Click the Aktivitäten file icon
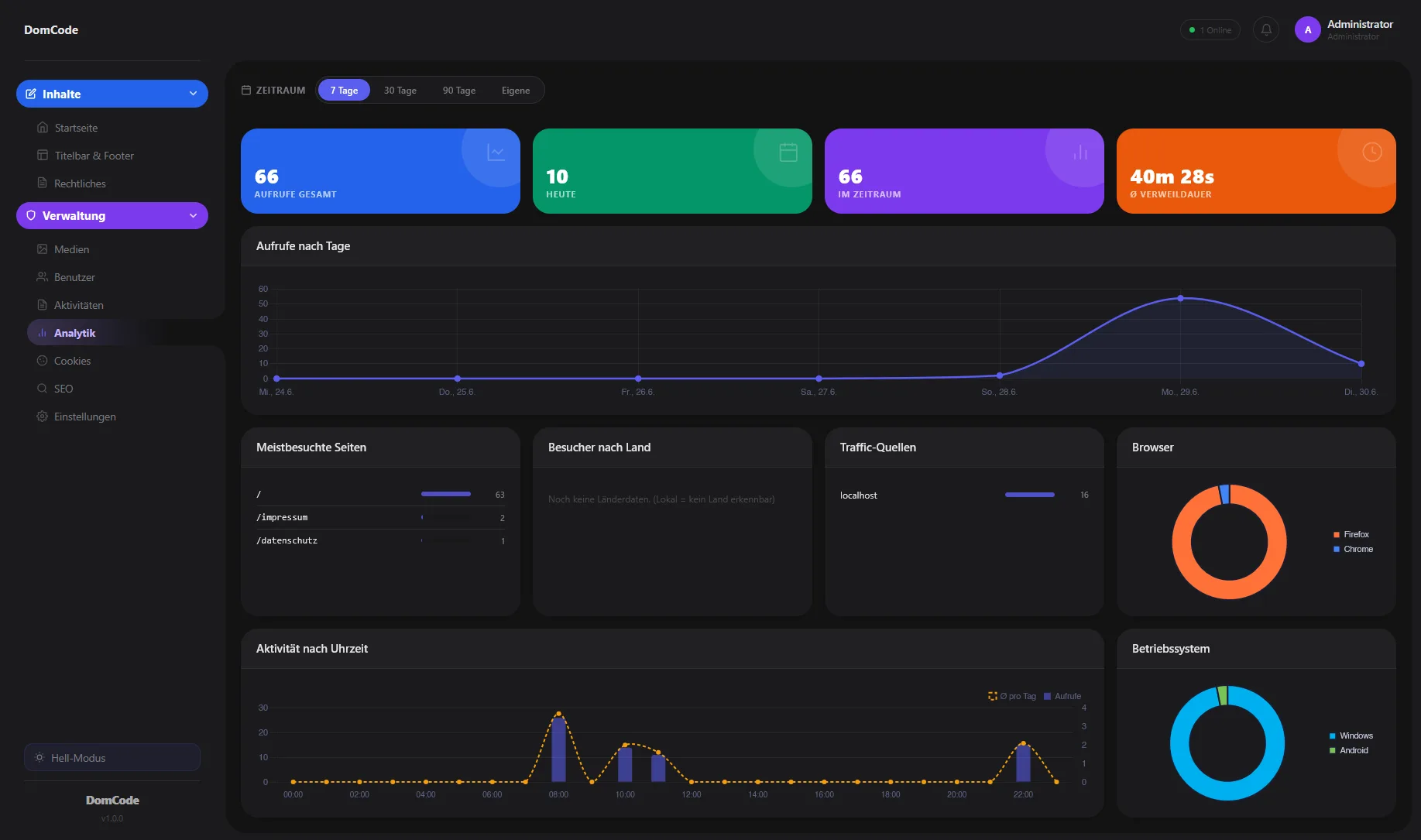1421x840 pixels. point(43,305)
